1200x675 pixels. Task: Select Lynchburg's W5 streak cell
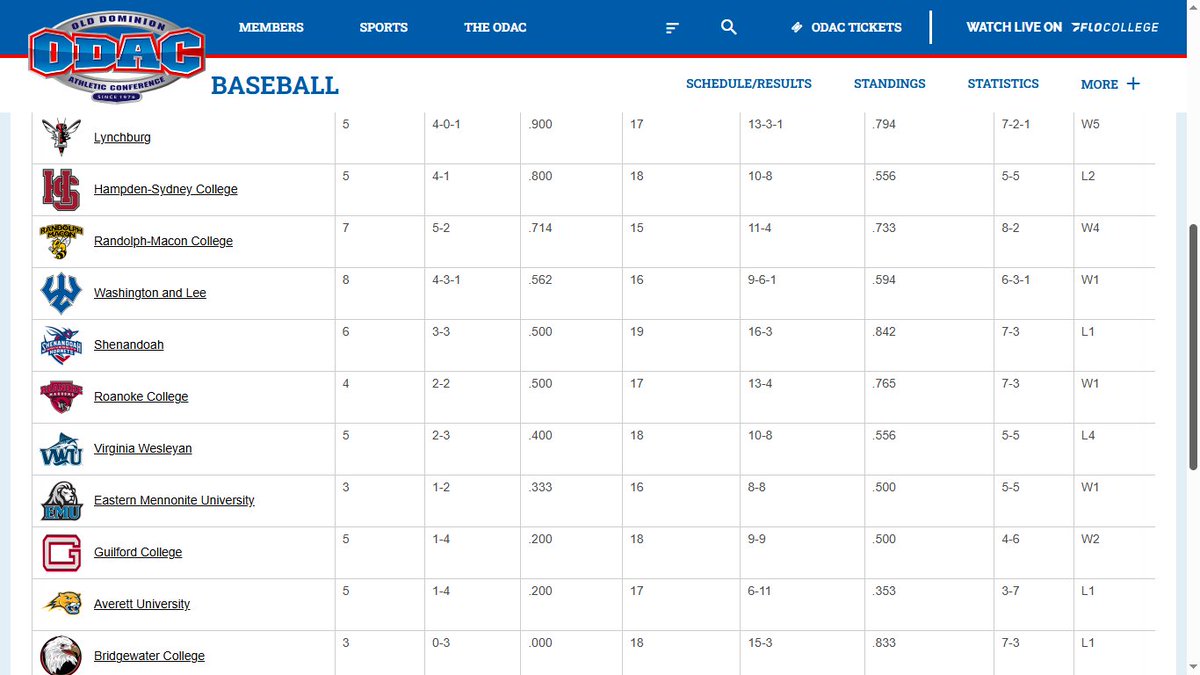[1090, 124]
